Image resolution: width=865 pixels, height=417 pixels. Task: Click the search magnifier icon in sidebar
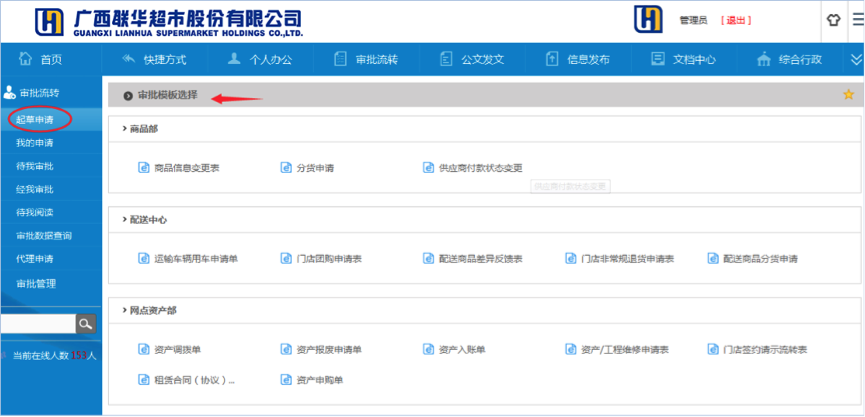86,323
